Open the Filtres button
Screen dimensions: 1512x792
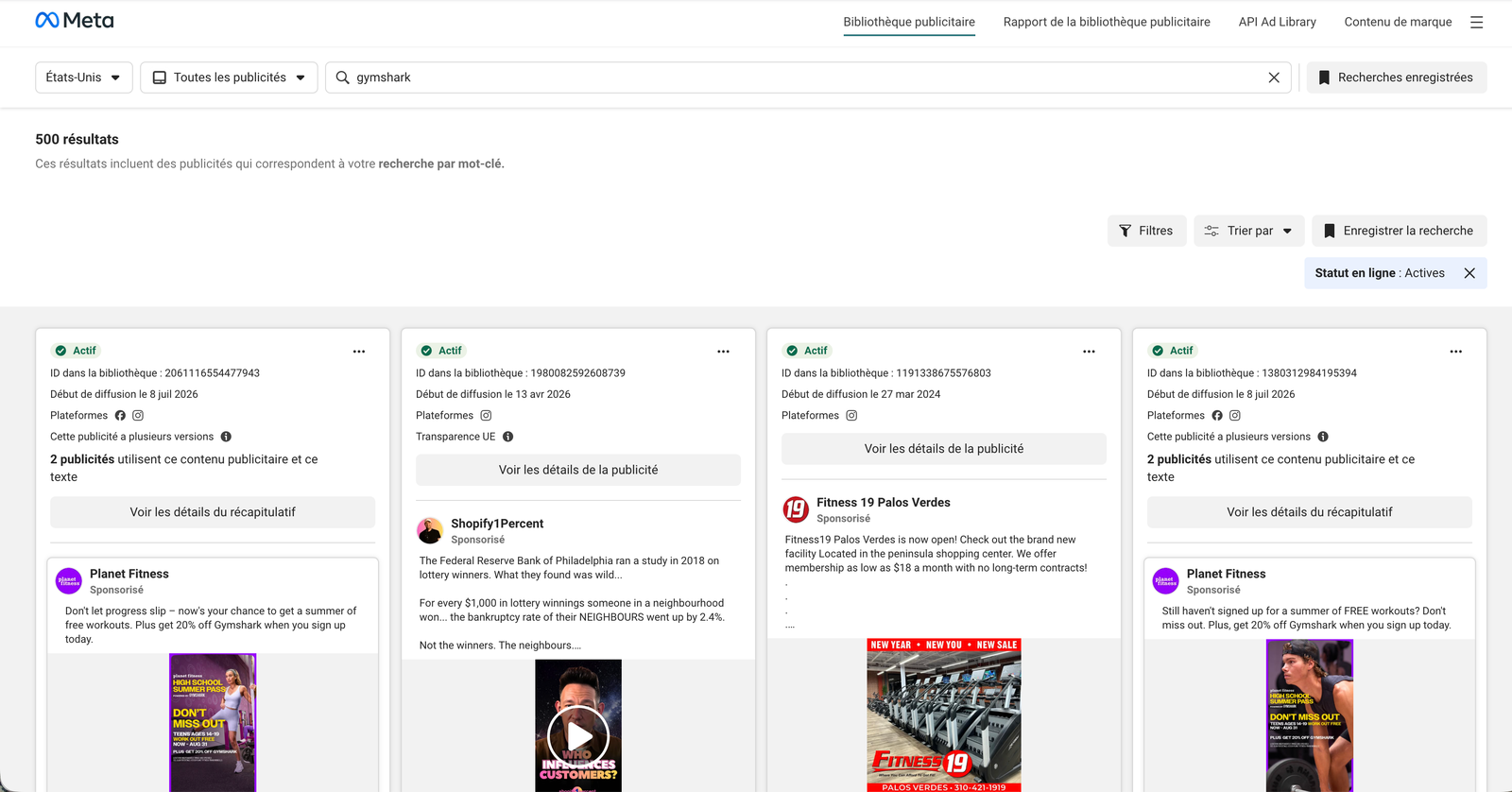tap(1146, 231)
